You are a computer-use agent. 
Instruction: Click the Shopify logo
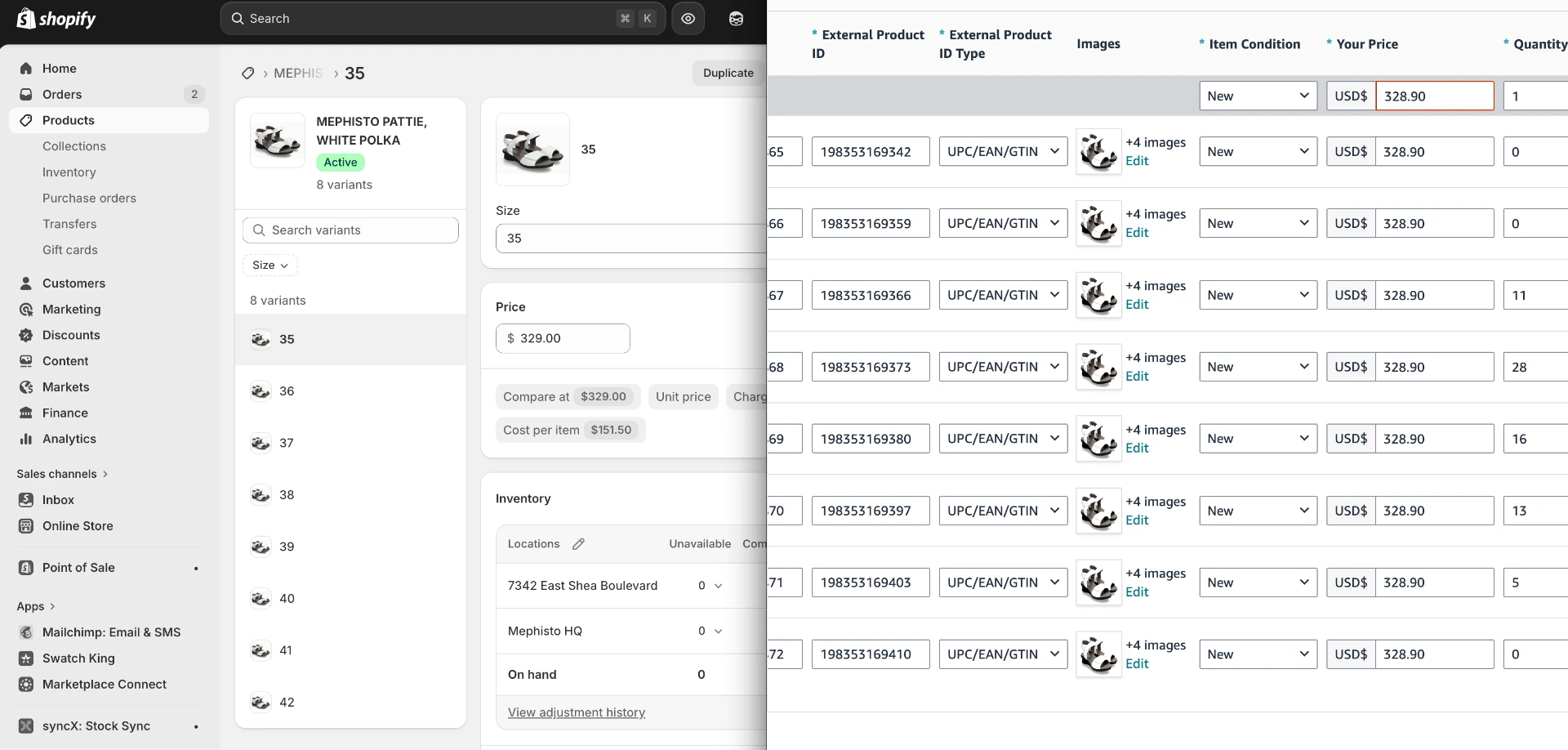tap(56, 18)
